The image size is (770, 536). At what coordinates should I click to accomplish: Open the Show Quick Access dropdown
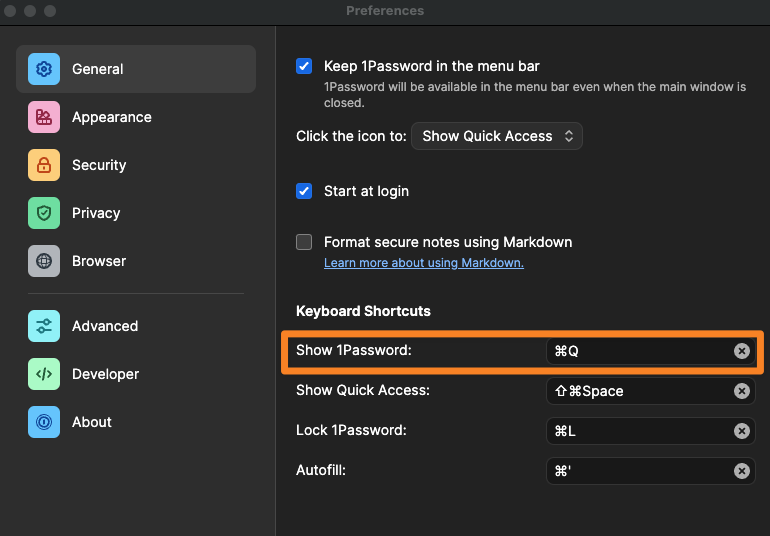point(497,136)
